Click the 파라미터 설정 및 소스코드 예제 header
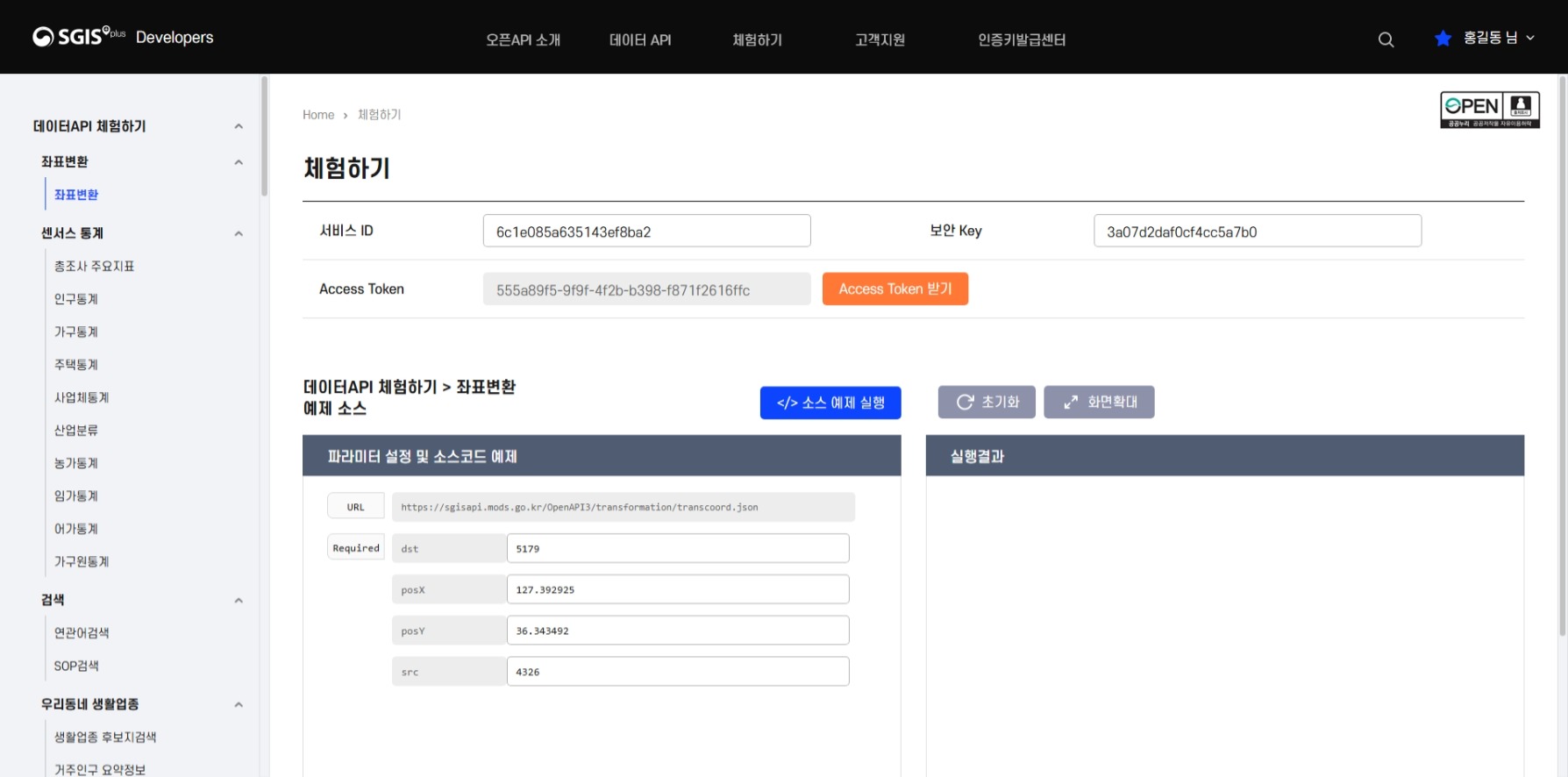 coord(602,456)
